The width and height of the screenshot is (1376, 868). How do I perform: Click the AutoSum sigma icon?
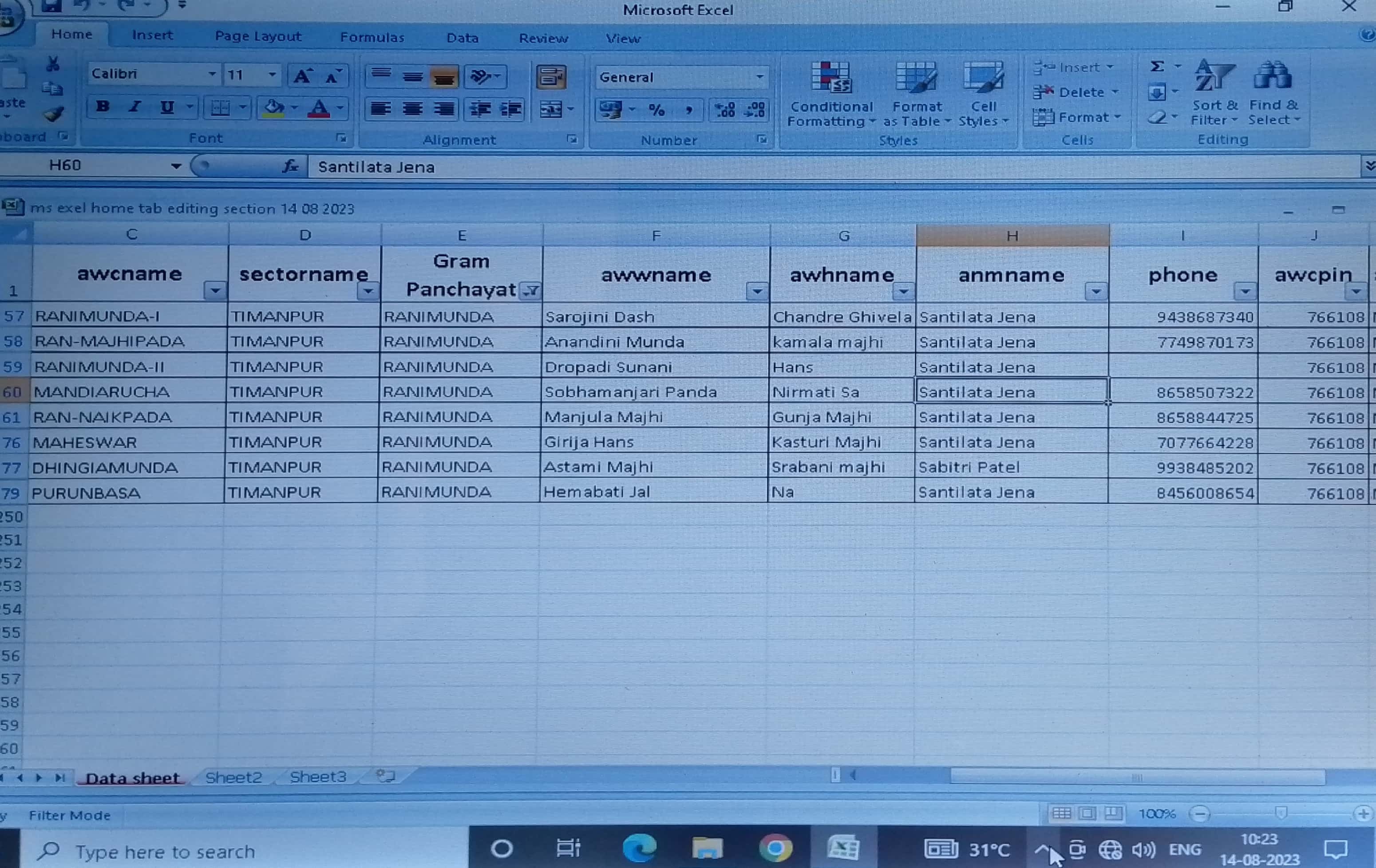(1157, 67)
